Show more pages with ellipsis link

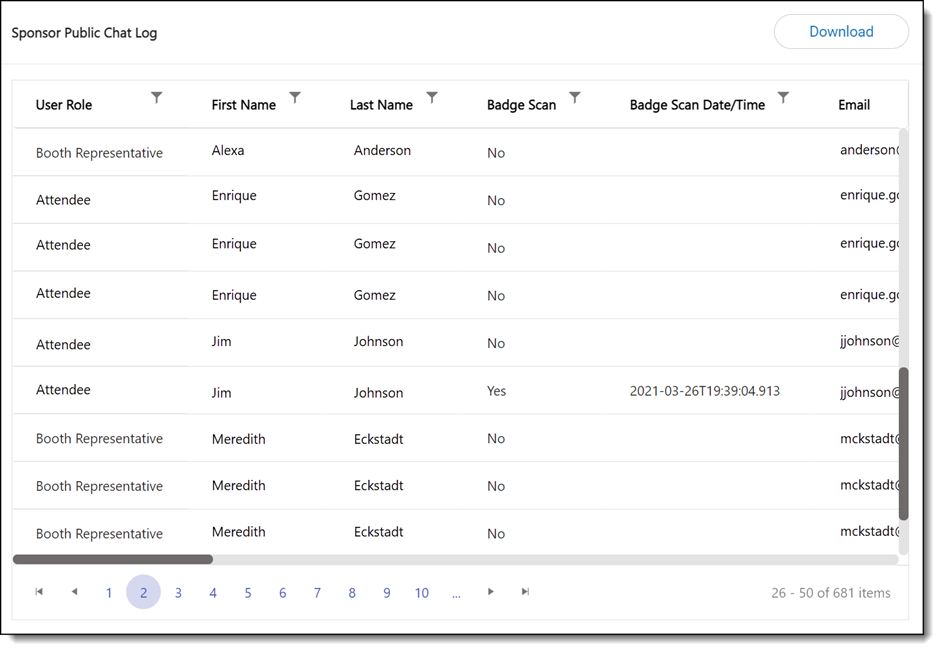pos(456,593)
